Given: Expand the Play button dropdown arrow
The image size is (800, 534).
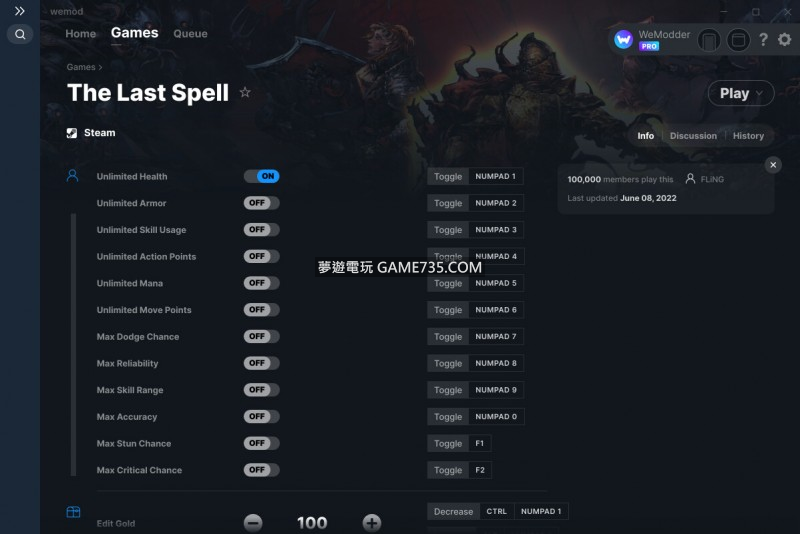Looking at the screenshot, I should point(759,93).
